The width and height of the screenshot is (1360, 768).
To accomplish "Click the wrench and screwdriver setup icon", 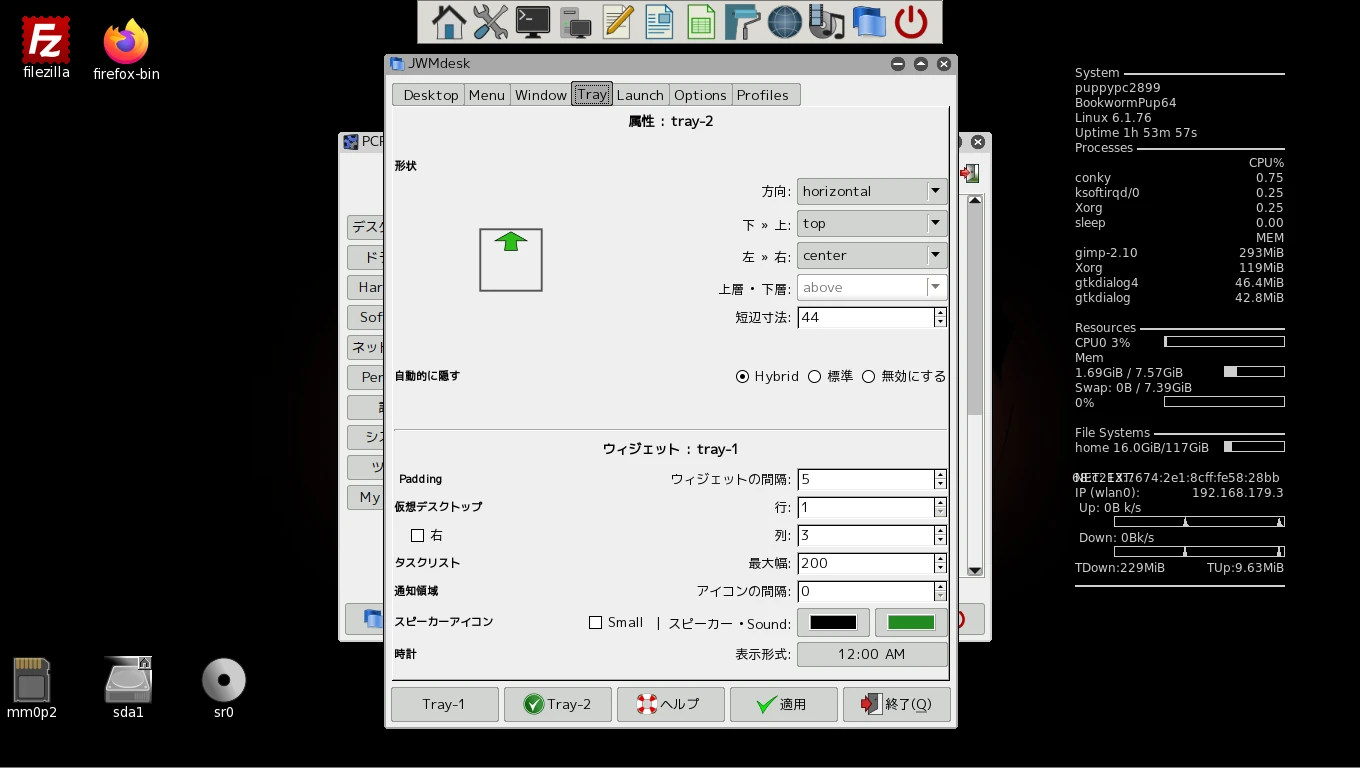I will pos(490,22).
